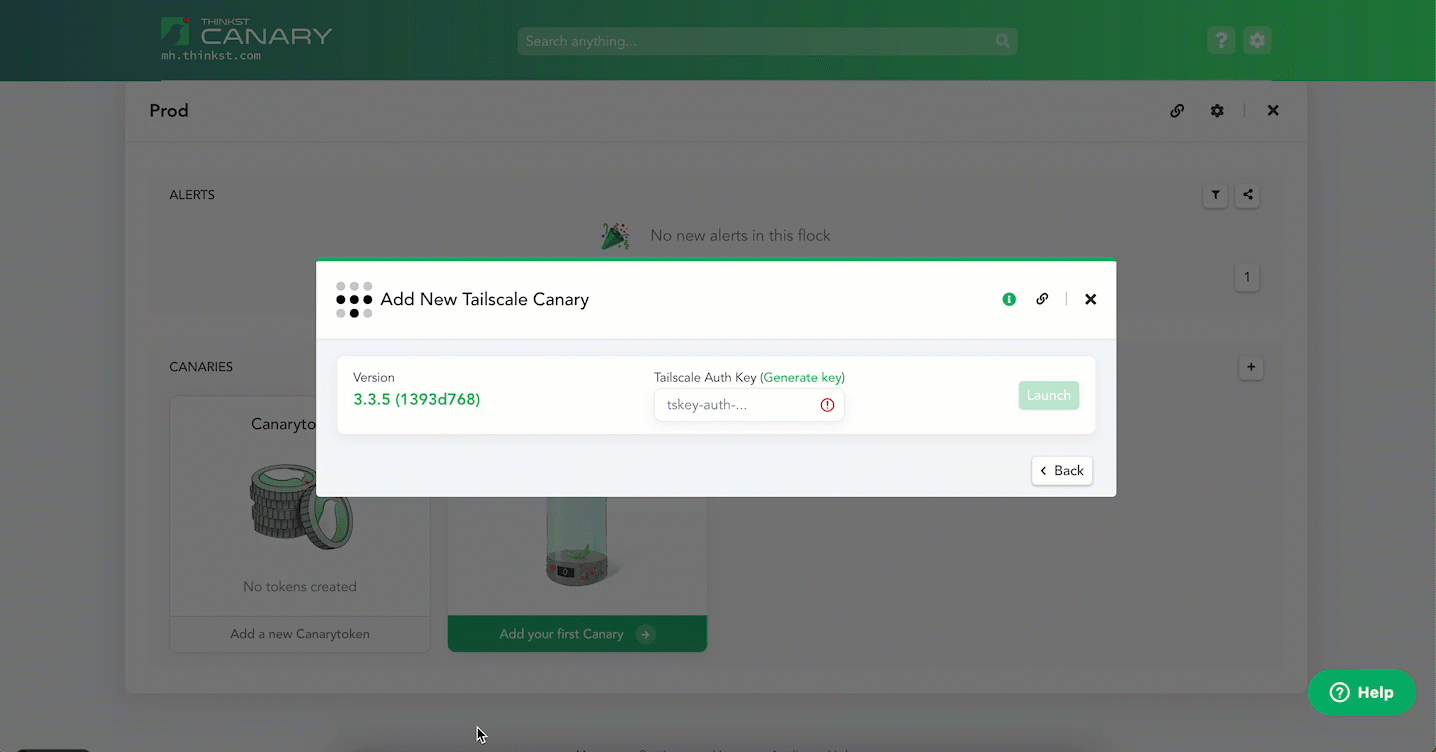Click the Tailscale dots logo icon
The height and width of the screenshot is (752, 1436).
pyautogui.click(x=354, y=300)
